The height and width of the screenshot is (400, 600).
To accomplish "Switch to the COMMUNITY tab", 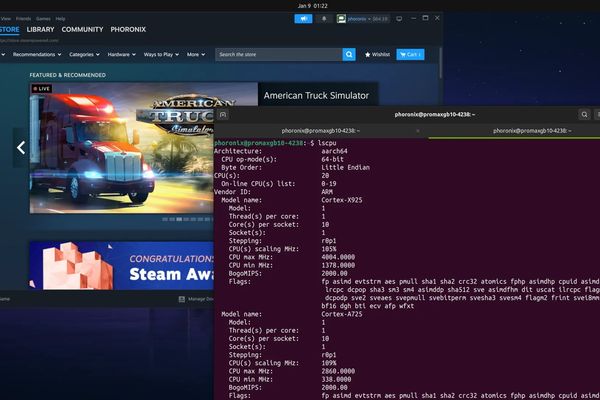I will (x=82, y=29).
